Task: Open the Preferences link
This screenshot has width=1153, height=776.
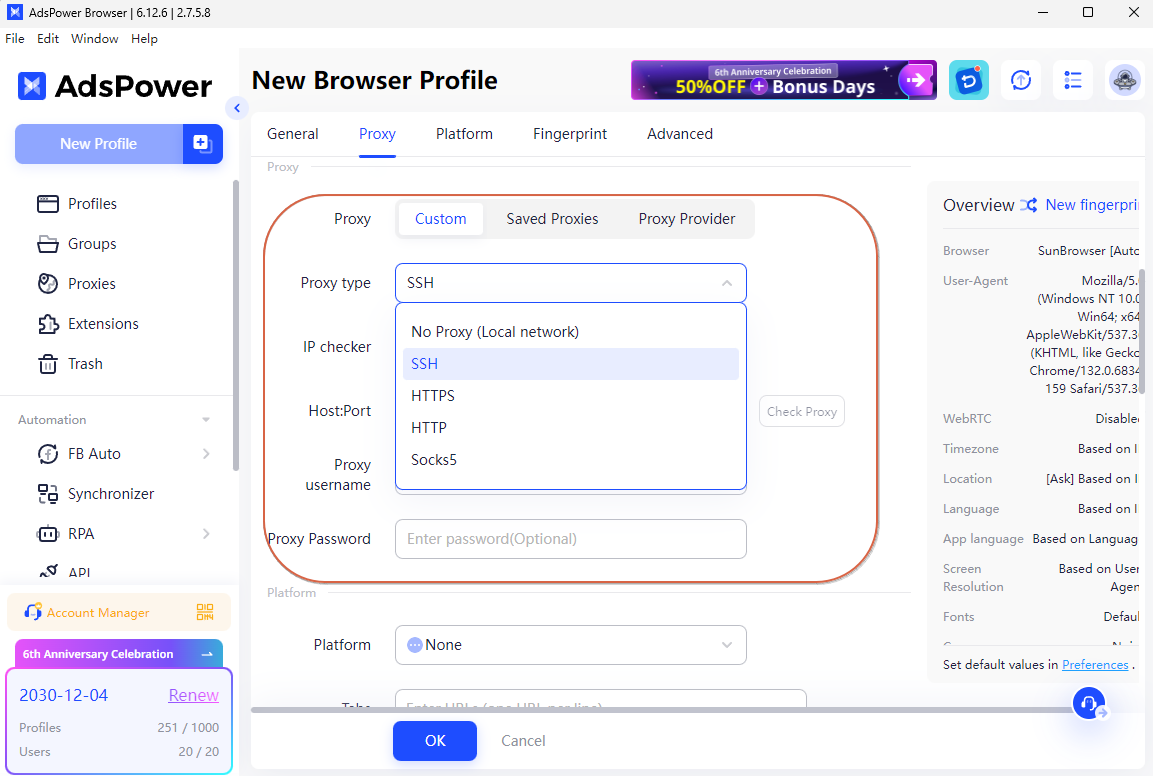Action: click(x=1095, y=664)
